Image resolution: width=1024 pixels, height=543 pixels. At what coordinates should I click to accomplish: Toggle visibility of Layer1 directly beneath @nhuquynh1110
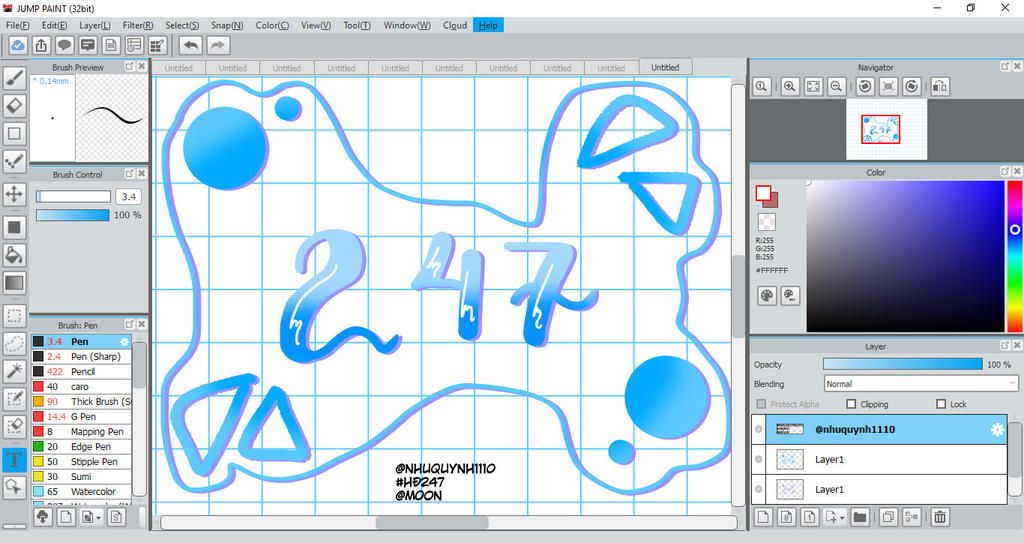click(758, 459)
